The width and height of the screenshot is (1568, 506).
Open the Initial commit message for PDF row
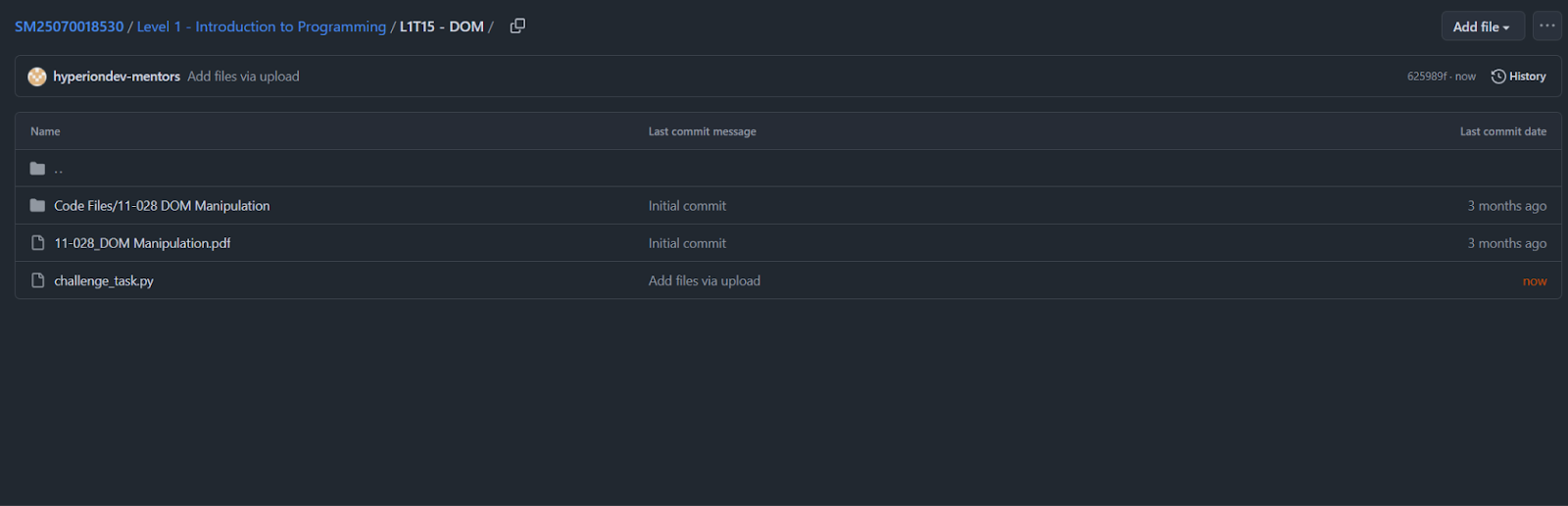pyautogui.click(x=687, y=243)
